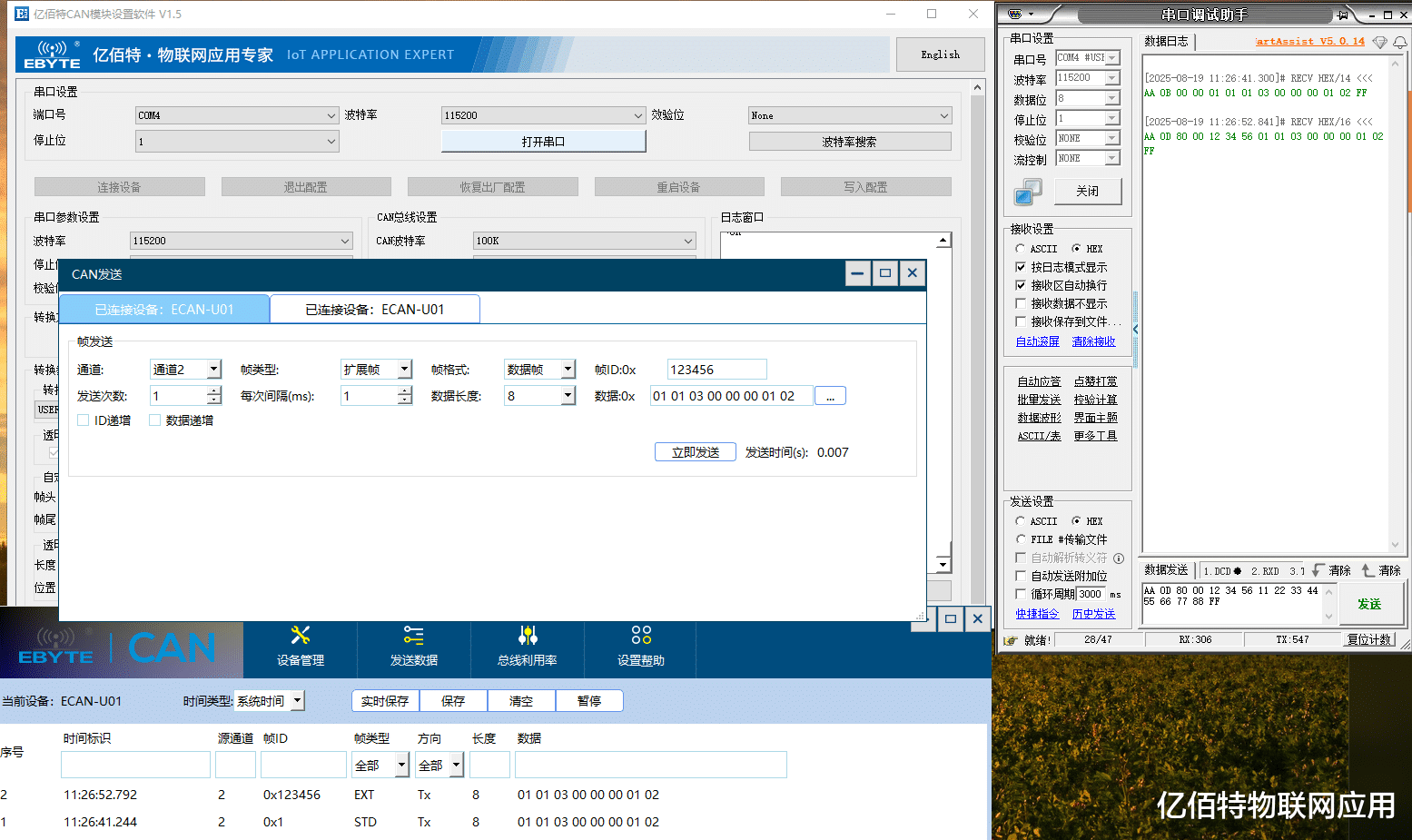The image size is (1412, 840).
Task: Enable 数据递增 checkbox
Action: tap(155, 420)
